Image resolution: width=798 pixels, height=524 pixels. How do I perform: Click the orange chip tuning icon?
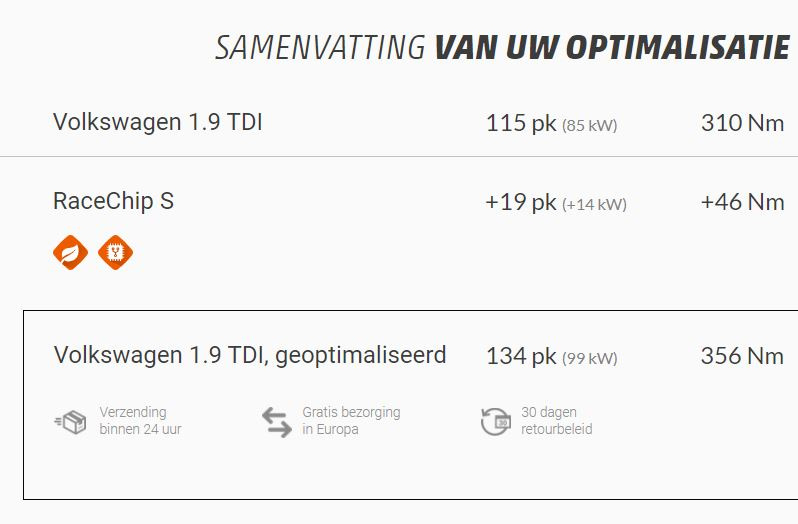[116, 252]
